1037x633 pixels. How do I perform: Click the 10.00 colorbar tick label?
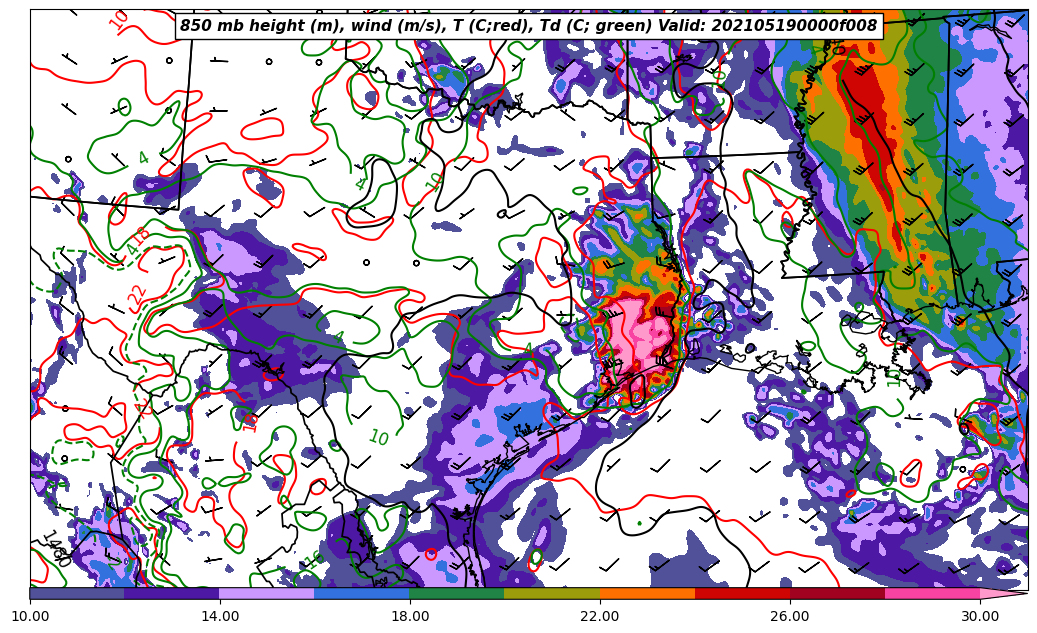coord(30,616)
